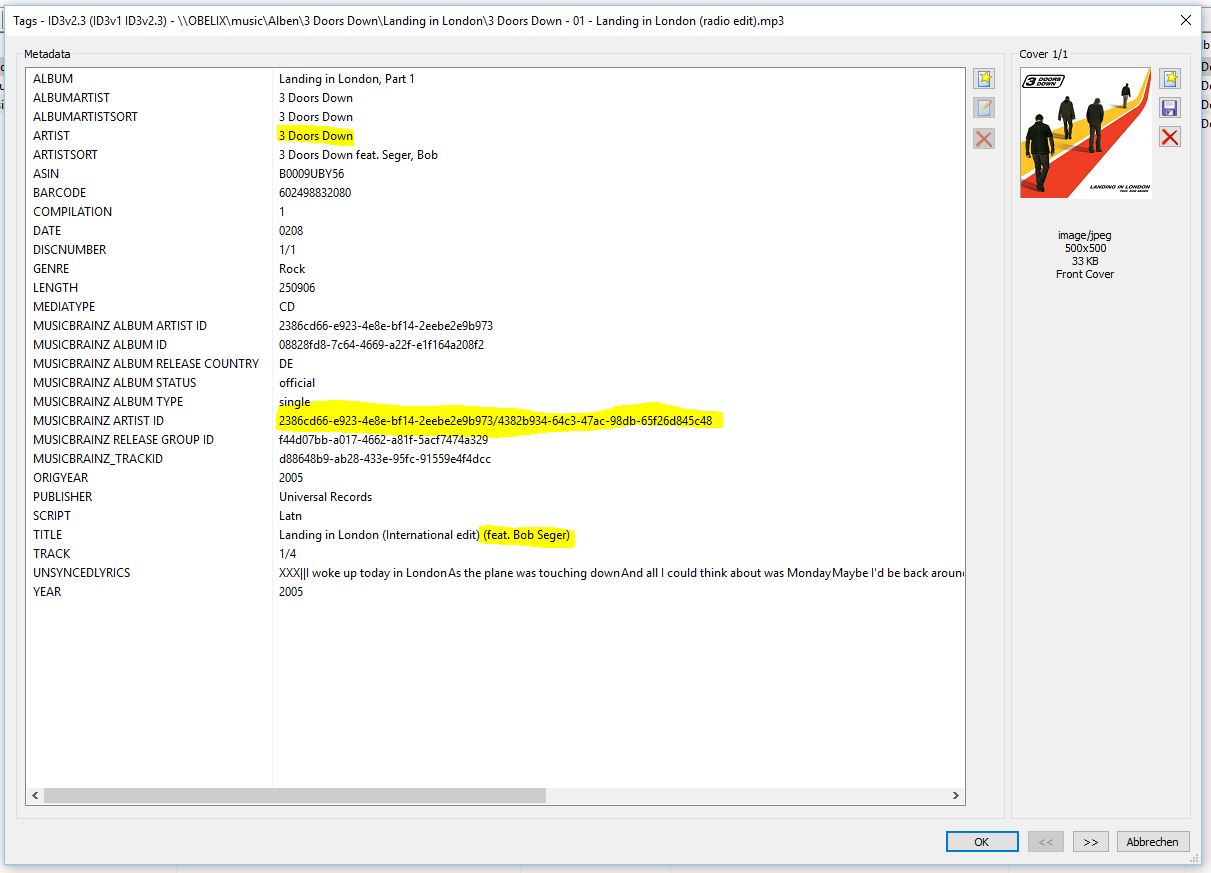Viewport: 1211px width, 873px height.
Task: Remove the selected metadata field
Action: (984, 138)
